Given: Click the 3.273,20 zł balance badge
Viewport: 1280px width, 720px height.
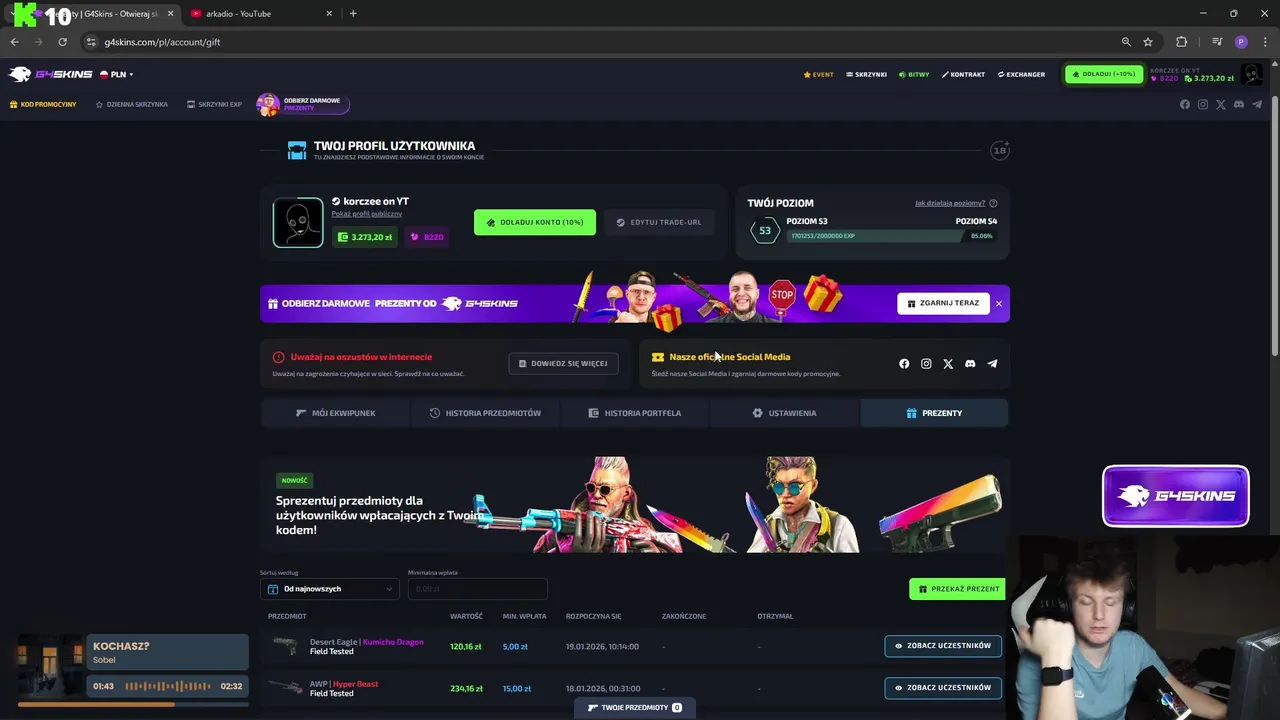Looking at the screenshot, I should (x=365, y=237).
